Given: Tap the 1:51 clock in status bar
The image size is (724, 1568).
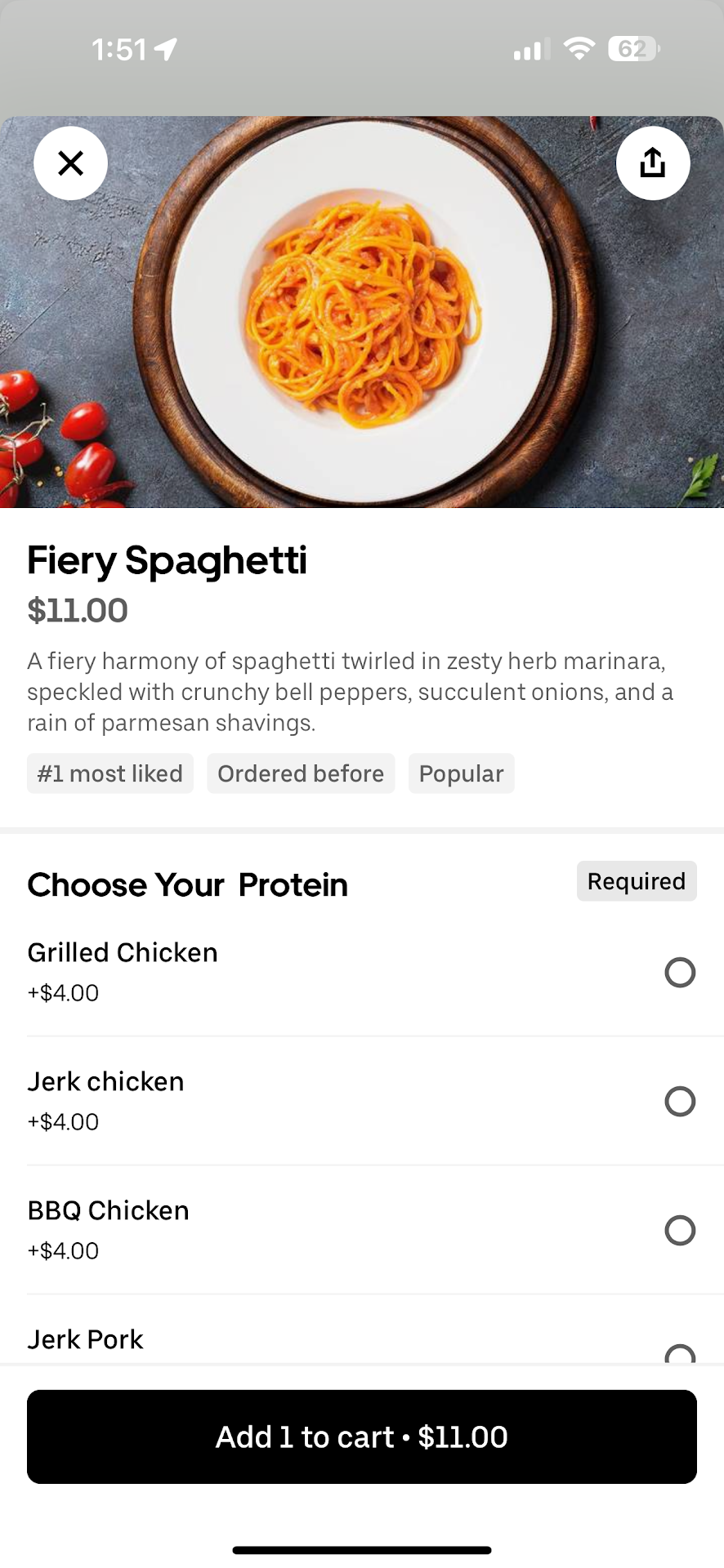Looking at the screenshot, I should coord(118,50).
